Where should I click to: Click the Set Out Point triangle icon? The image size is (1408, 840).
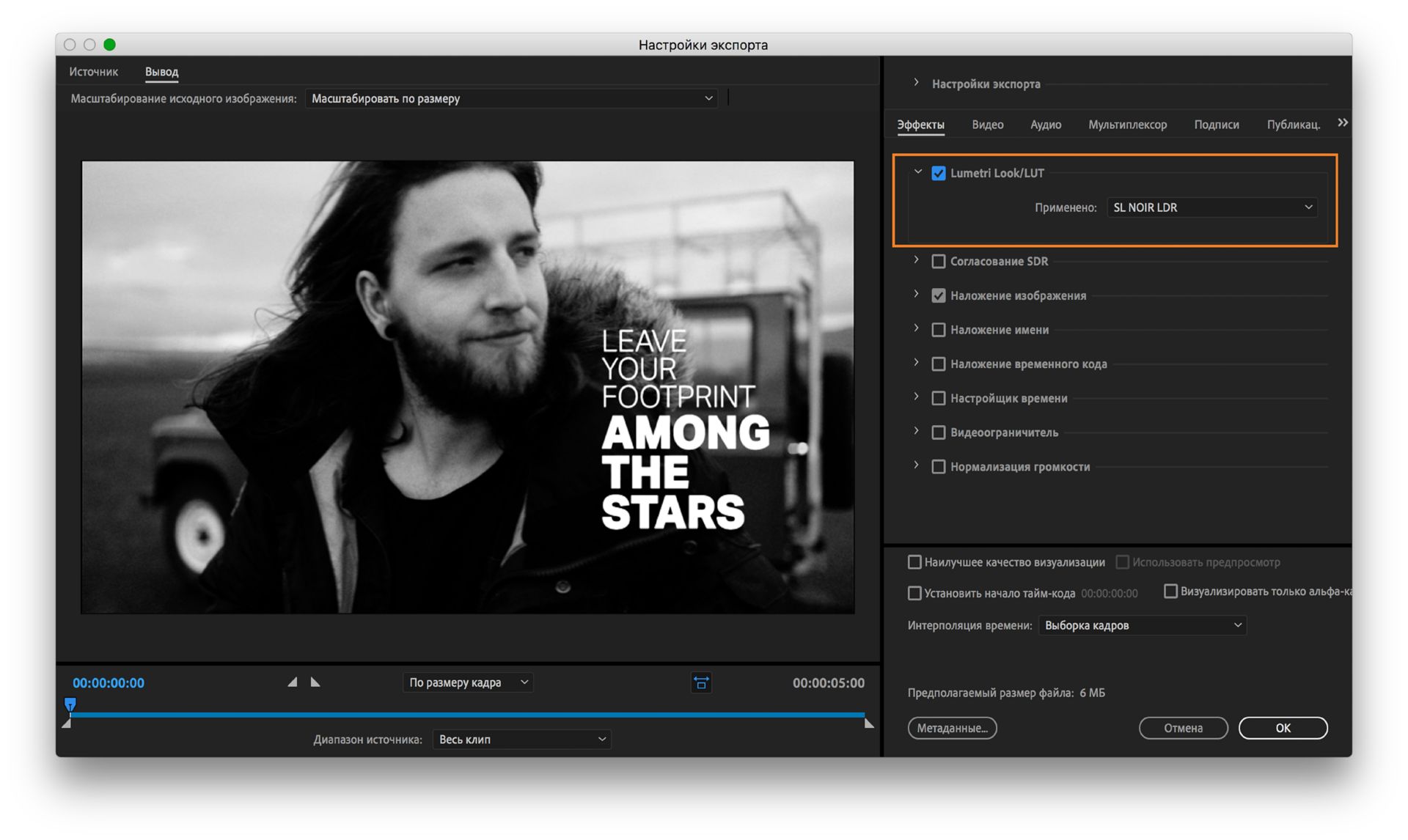pos(315,682)
